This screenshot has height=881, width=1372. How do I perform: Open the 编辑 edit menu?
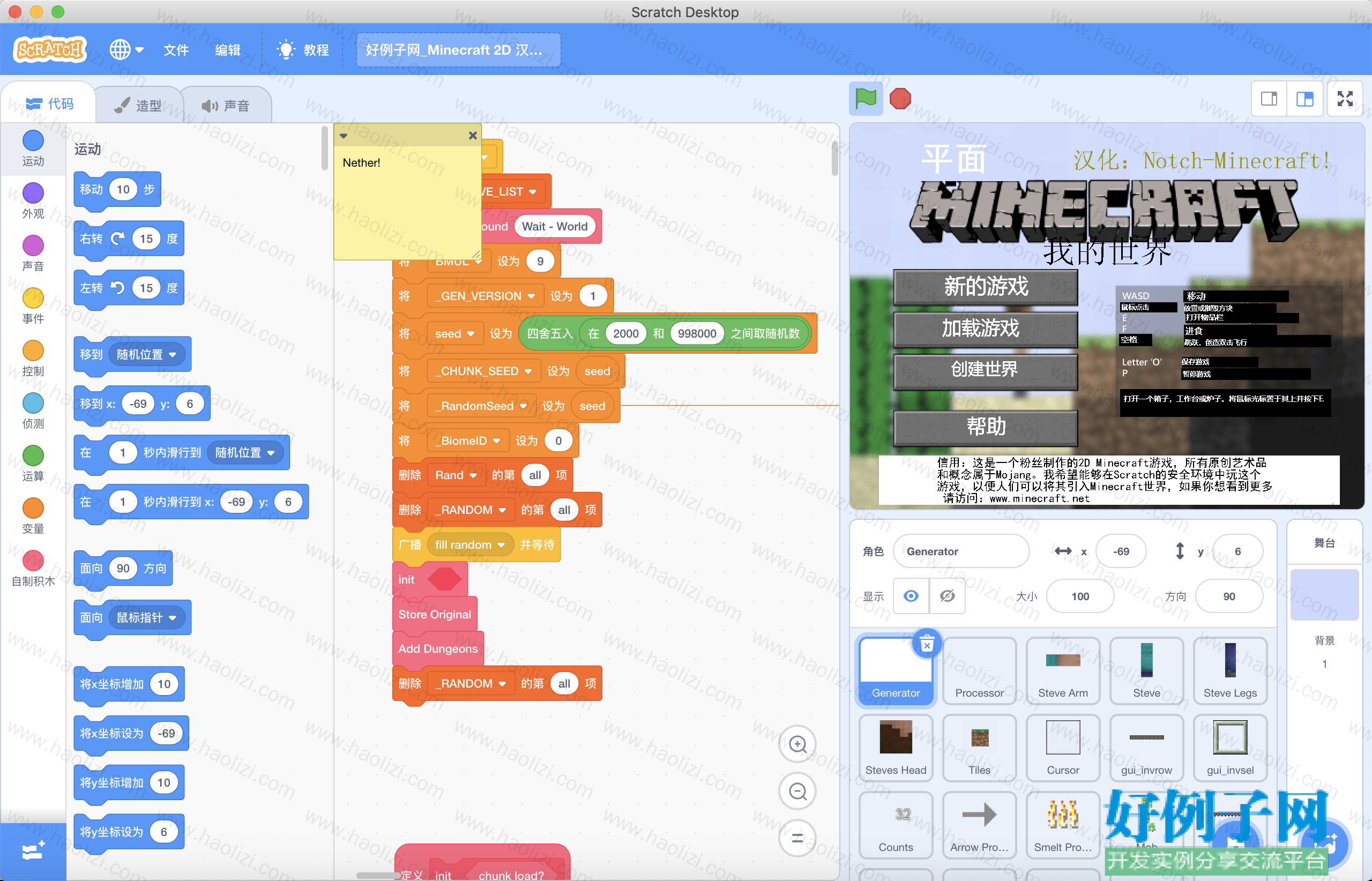coord(228,50)
